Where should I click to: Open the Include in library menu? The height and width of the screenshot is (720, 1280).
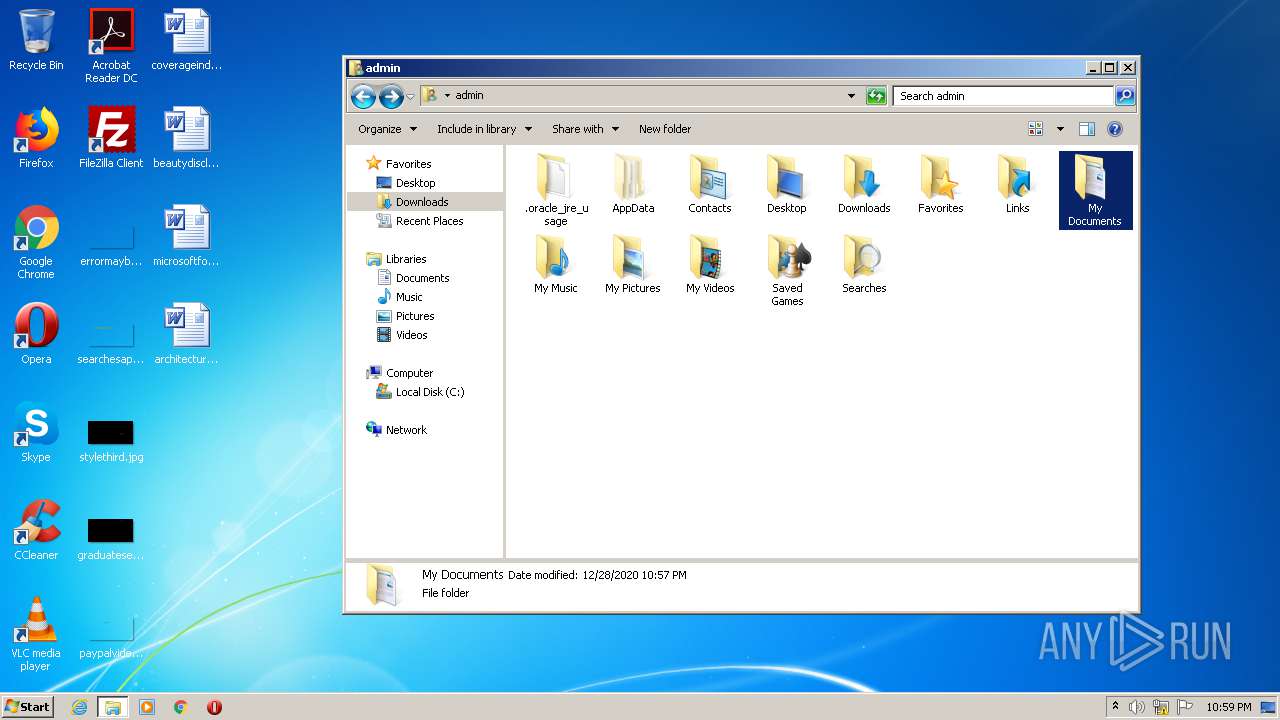pyautogui.click(x=484, y=129)
